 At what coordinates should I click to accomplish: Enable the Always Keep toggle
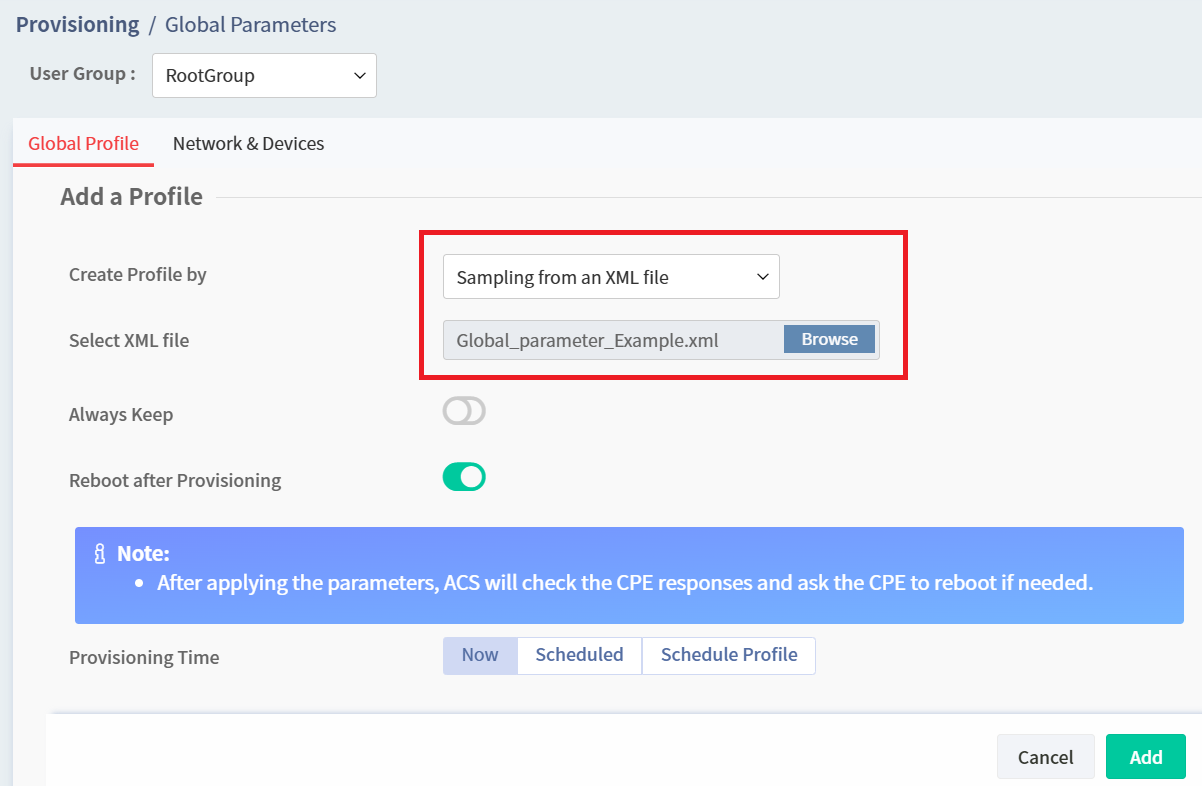click(464, 411)
